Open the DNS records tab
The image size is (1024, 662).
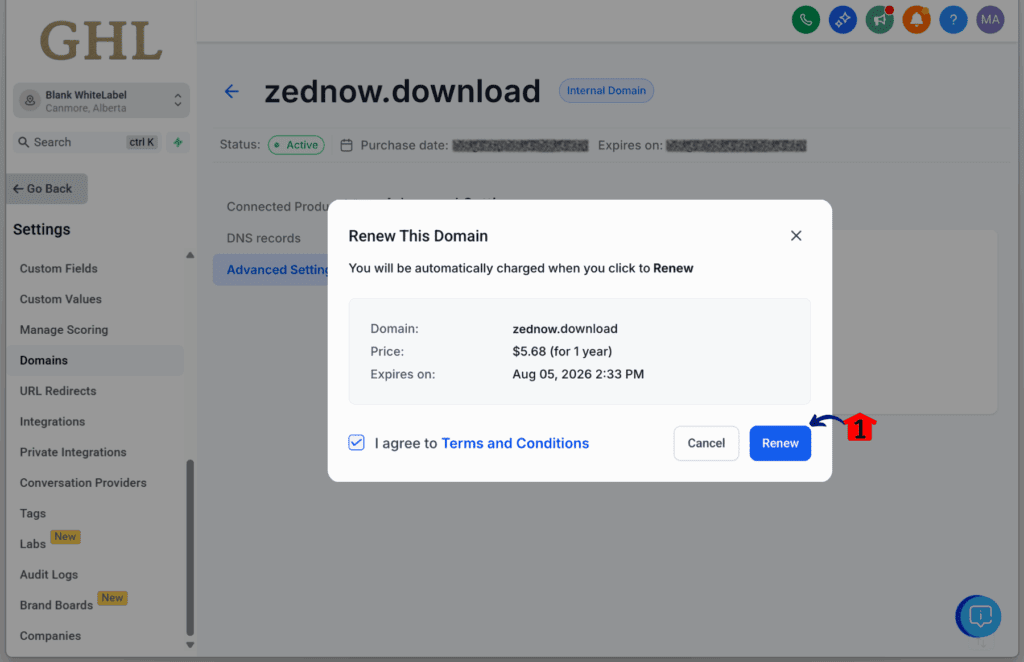click(x=264, y=238)
